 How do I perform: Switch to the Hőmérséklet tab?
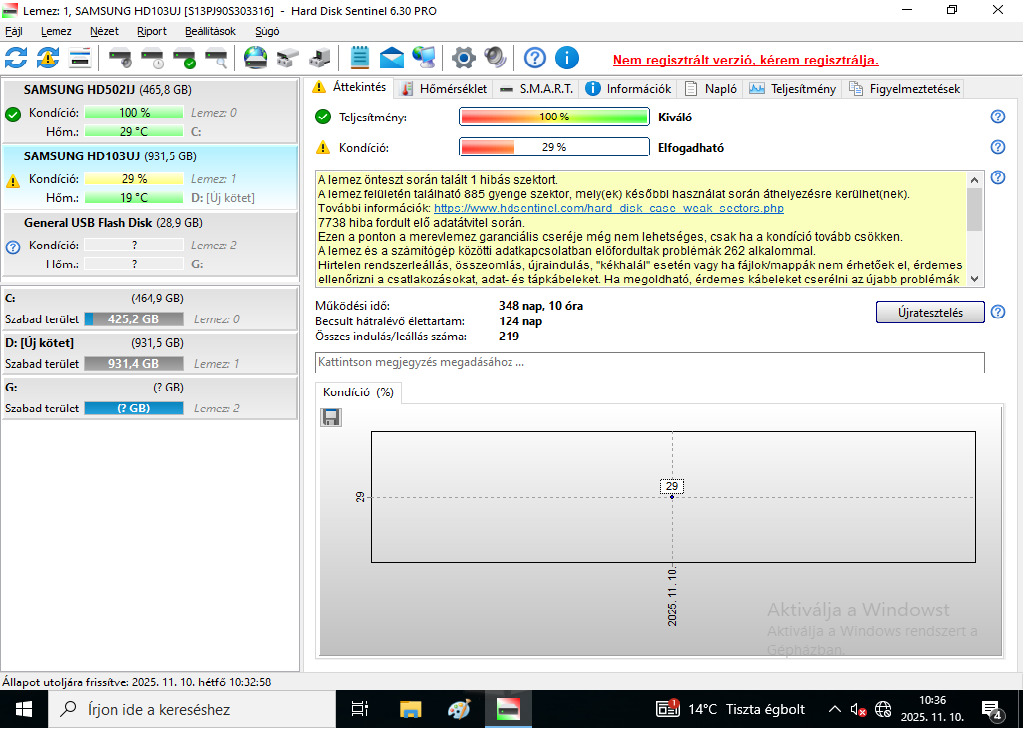pos(445,89)
